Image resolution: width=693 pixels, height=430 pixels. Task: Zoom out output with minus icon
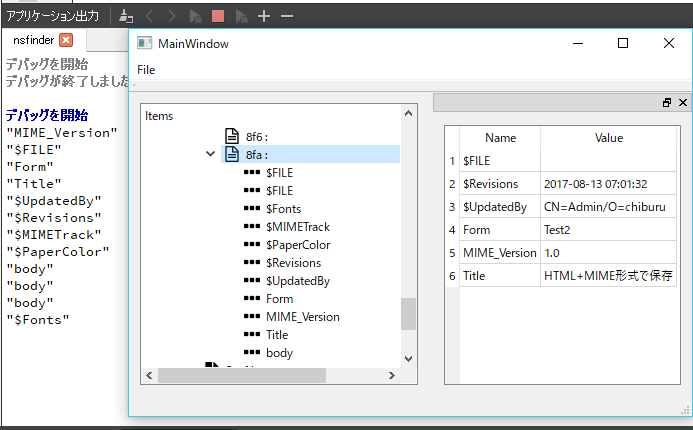(287, 16)
